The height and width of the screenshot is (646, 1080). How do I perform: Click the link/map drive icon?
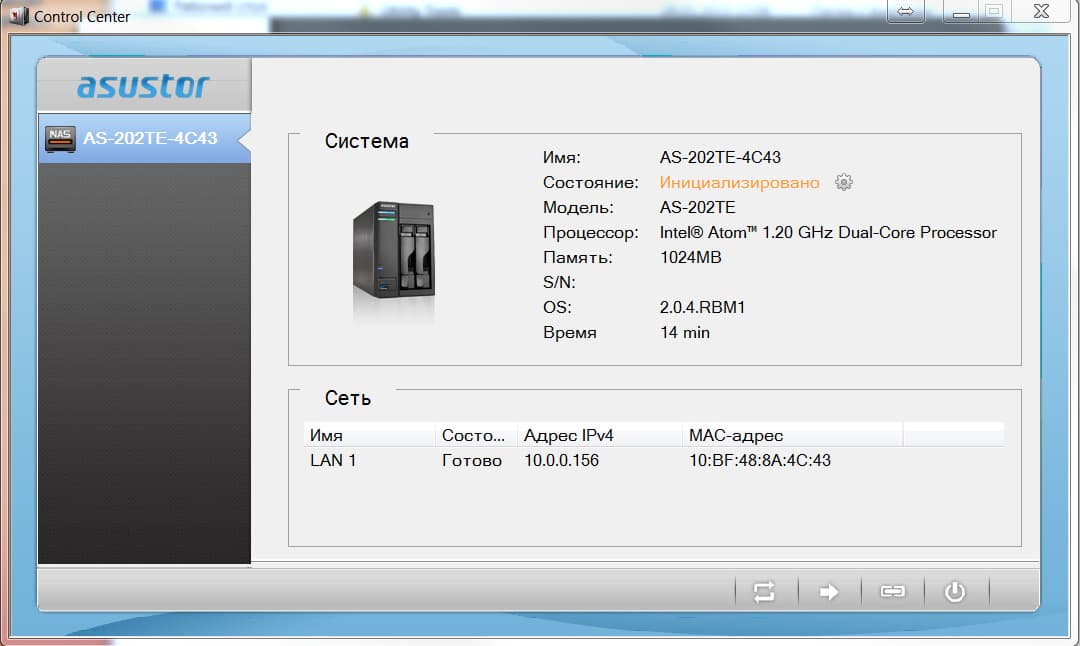[x=893, y=591]
